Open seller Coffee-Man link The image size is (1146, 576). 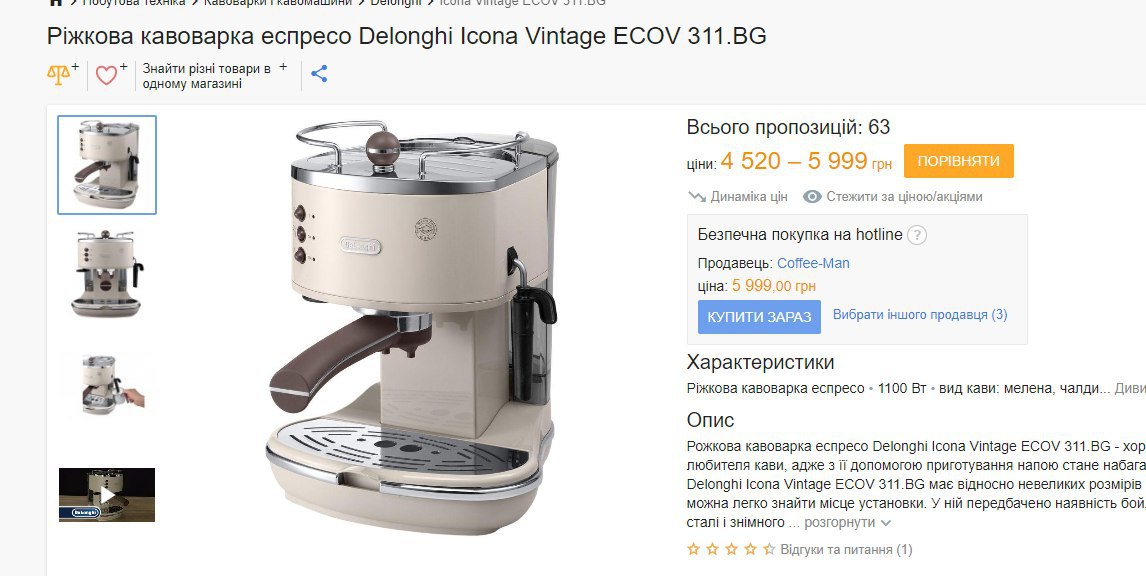pos(813,263)
